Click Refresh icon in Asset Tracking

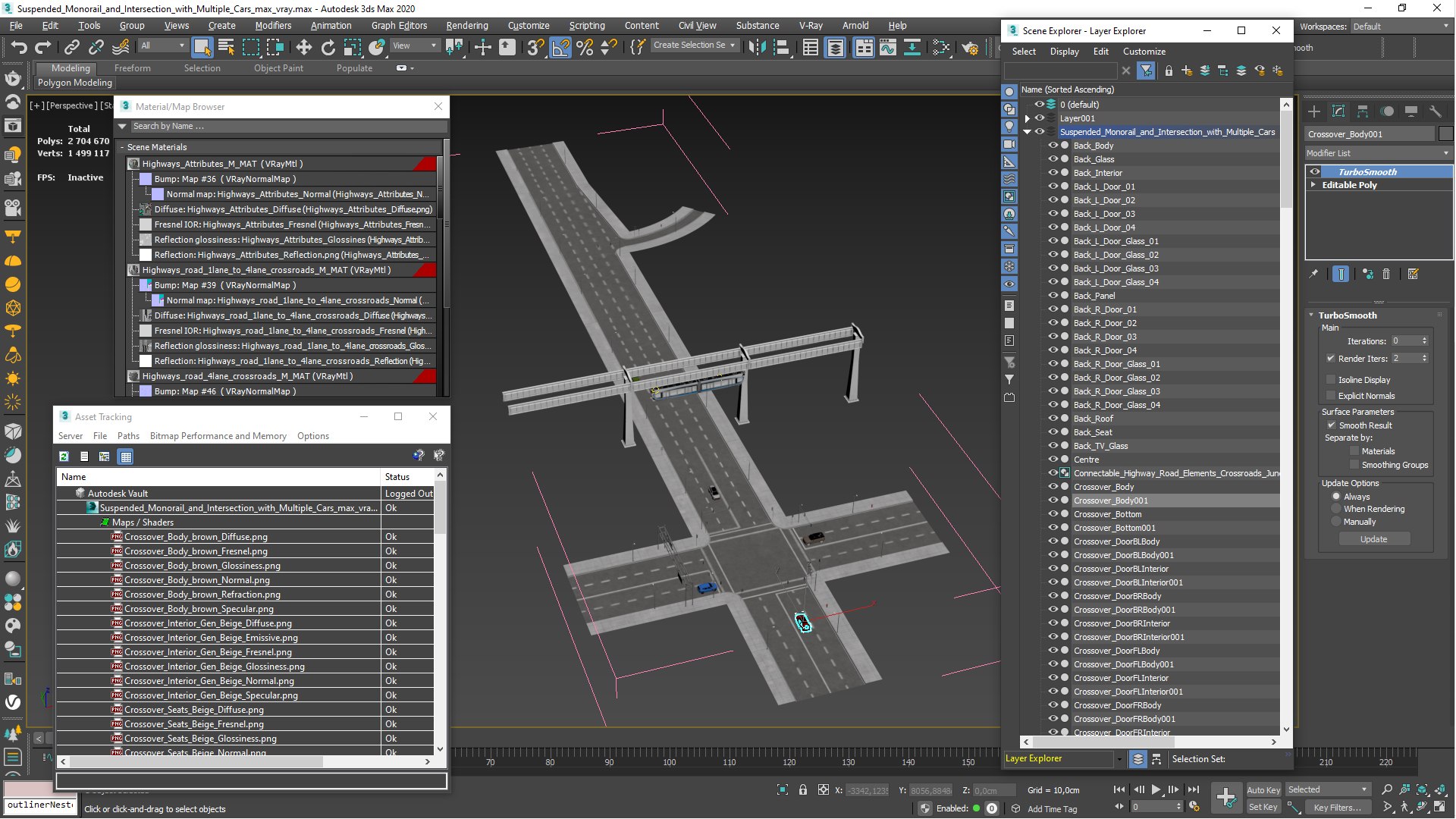(64, 457)
